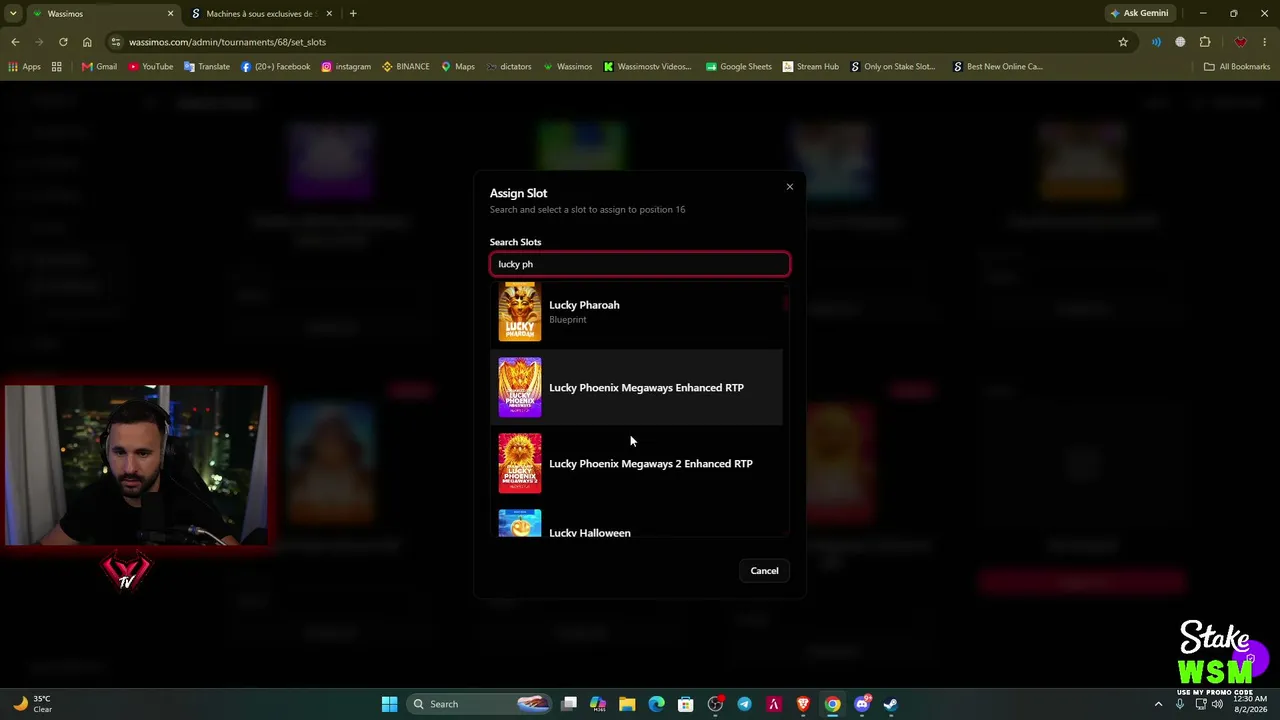This screenshot has height=720, width=1280.
Task: Open Stream Hub bookmark
Action: click(811, 67)
